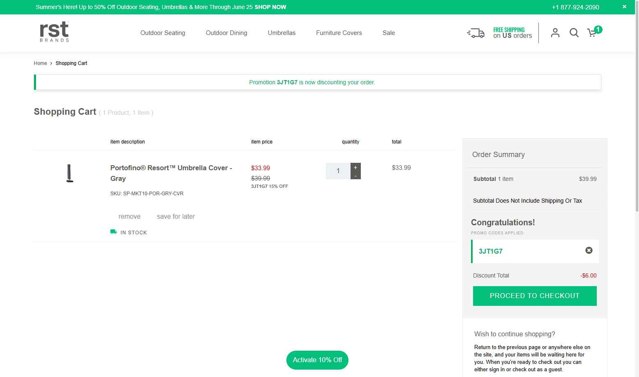Click the quantity input field
This screenshot has width=639, height=377.
tap(338, 171)
